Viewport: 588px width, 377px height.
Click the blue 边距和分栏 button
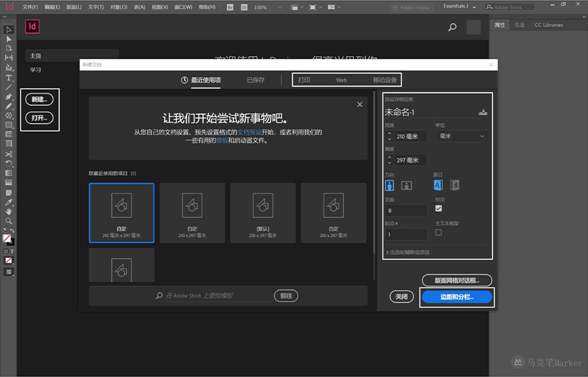point(457,297)
